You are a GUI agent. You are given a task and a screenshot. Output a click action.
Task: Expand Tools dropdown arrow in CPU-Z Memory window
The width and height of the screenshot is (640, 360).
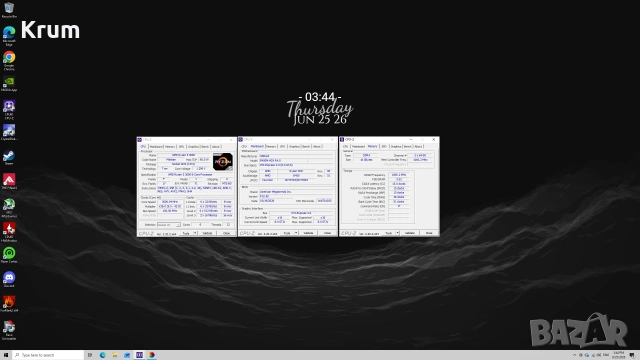(398, 233)
